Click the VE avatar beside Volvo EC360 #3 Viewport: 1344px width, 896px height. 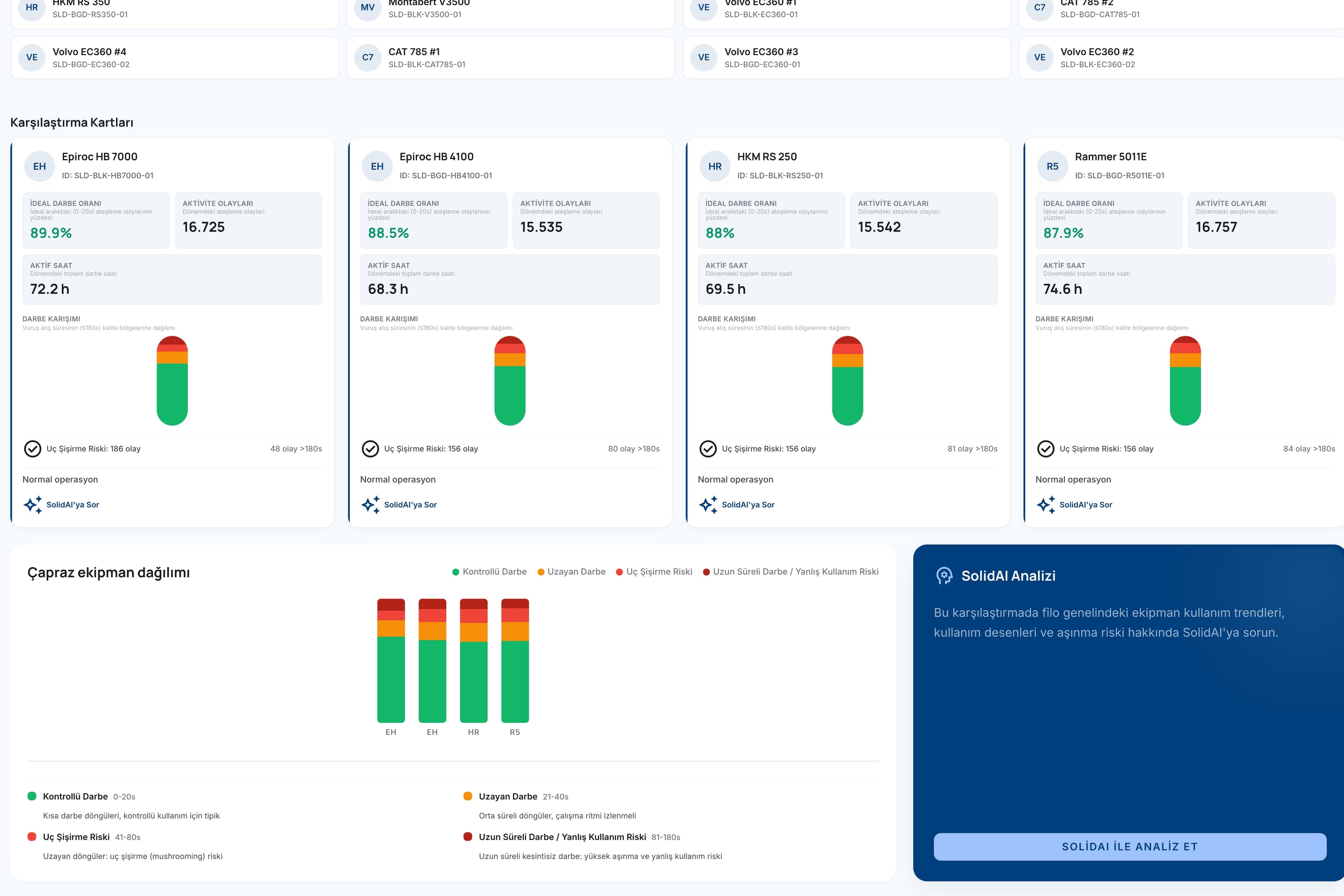click(x=704, y=57)
